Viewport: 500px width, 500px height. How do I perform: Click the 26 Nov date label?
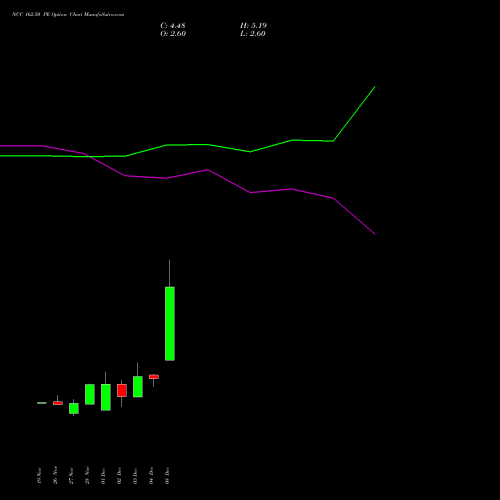55,475
